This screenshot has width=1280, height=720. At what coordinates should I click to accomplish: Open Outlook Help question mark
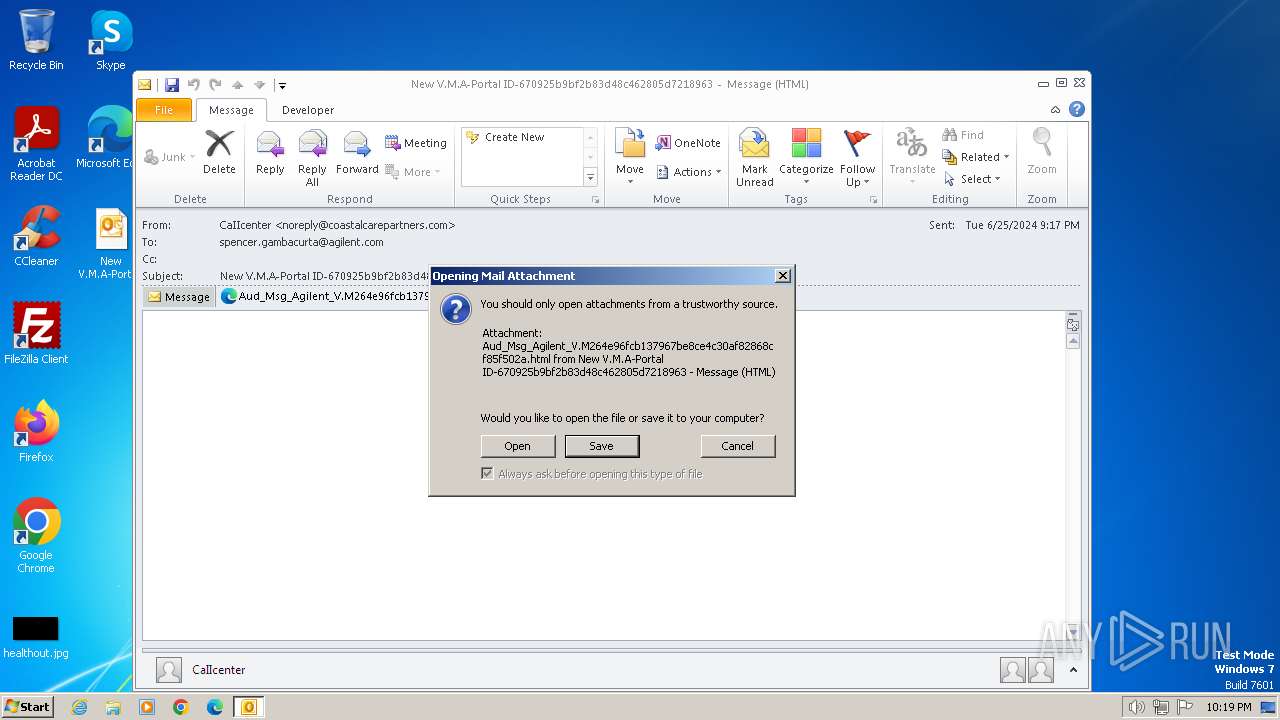1077,109
